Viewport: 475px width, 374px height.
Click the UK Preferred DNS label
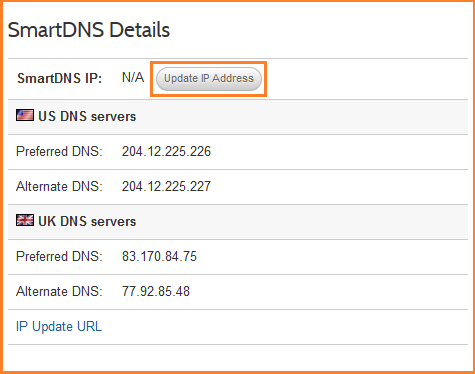[59, 256]
